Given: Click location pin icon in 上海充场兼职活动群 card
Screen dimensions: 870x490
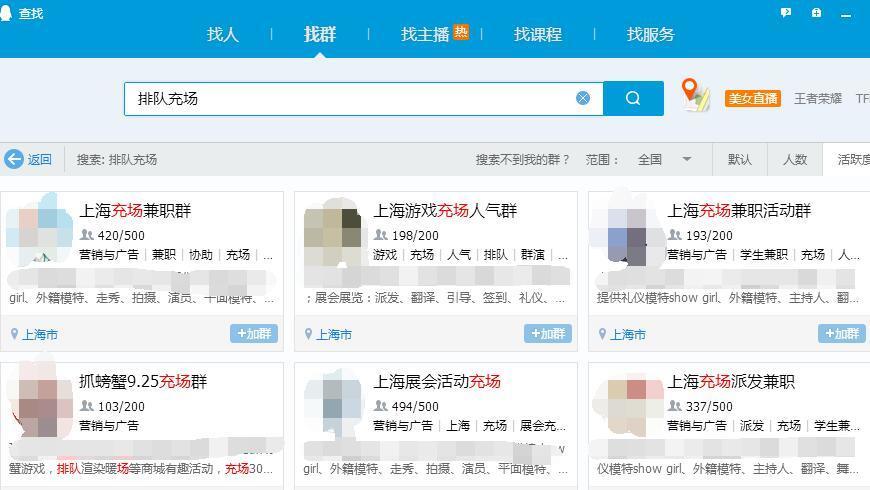Looking at the screenshot, I should pos(603,334).
